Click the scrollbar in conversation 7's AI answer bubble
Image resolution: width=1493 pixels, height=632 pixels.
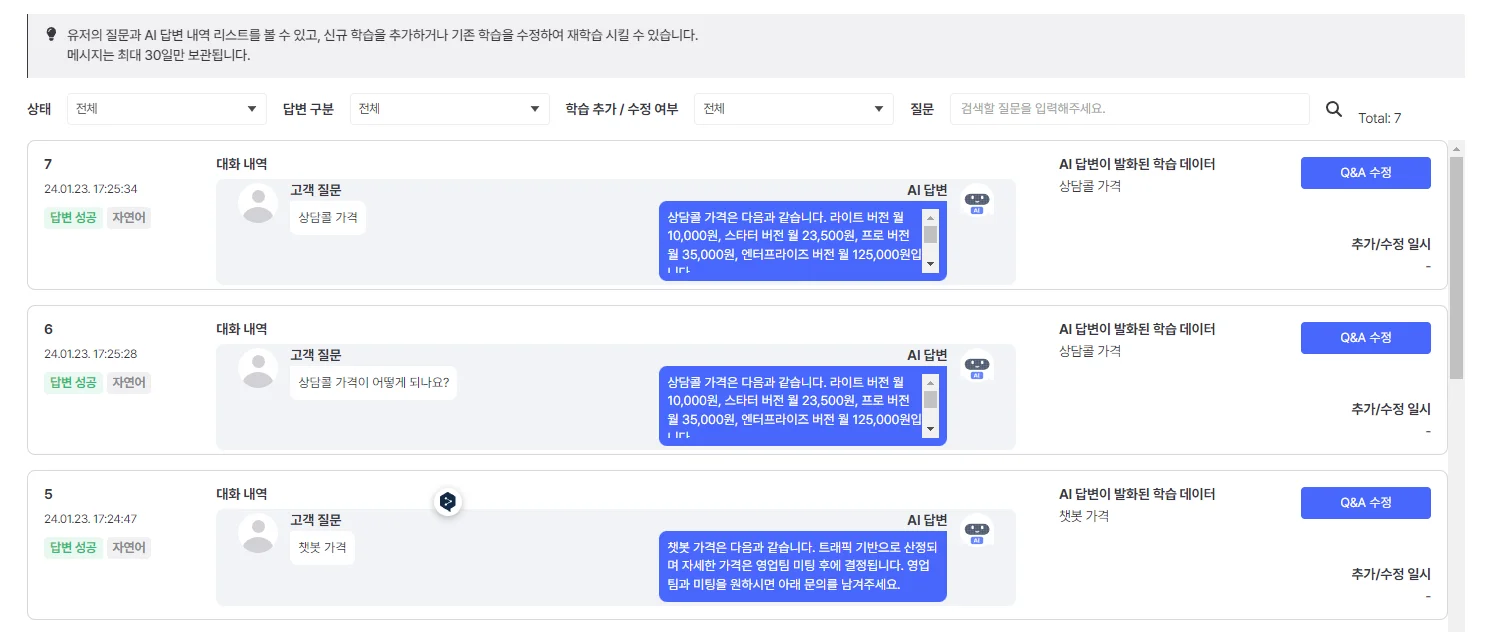click(x=932, y=240)
